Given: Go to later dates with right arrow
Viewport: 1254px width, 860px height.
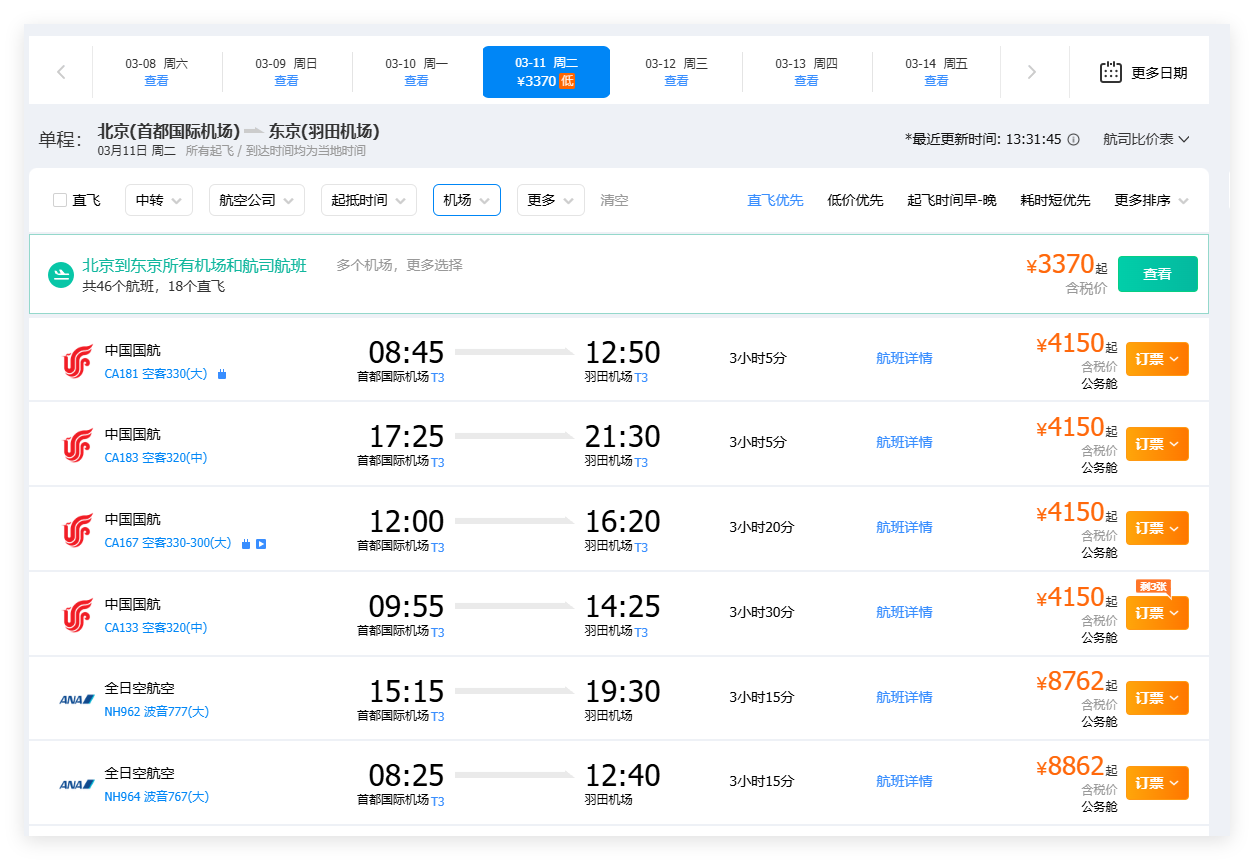Looking at the screenshot, I should tap(1032, 72).
